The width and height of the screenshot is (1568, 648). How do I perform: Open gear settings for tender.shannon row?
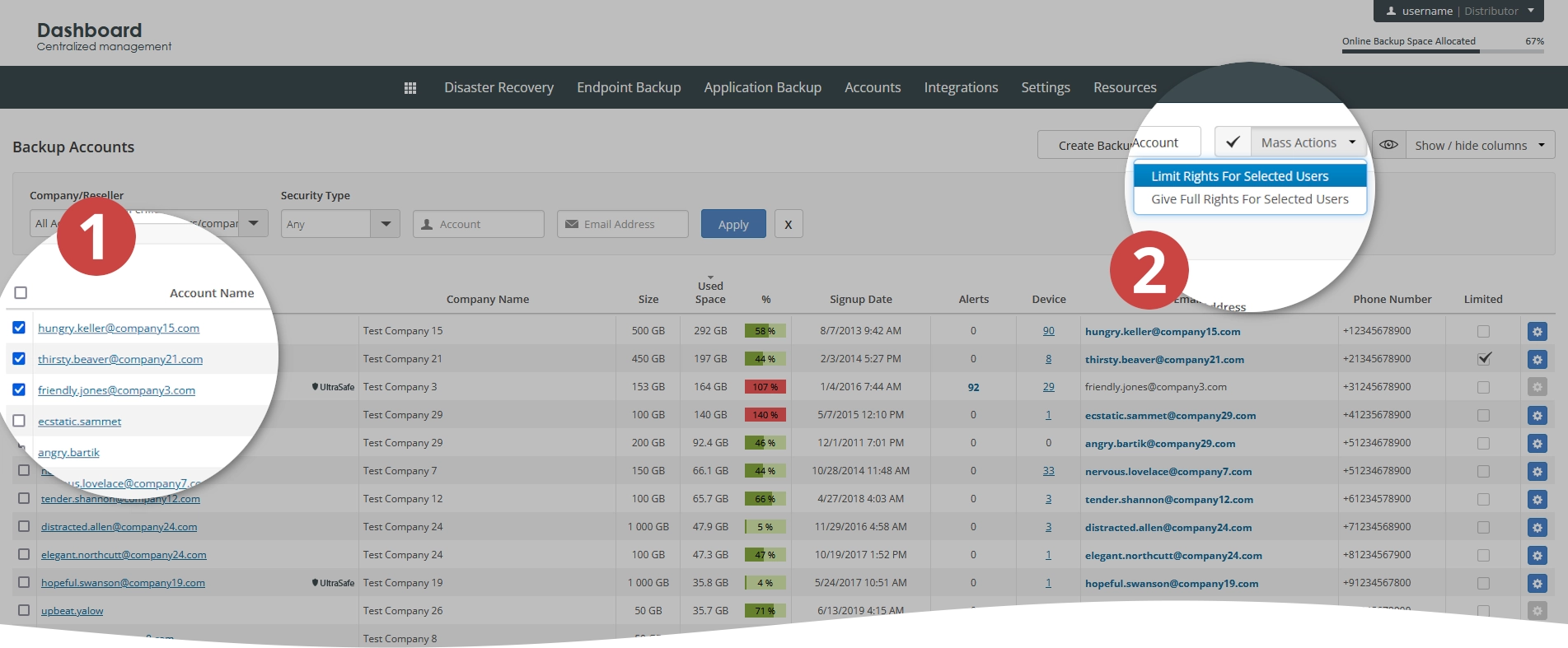(x=1537, y=500)
